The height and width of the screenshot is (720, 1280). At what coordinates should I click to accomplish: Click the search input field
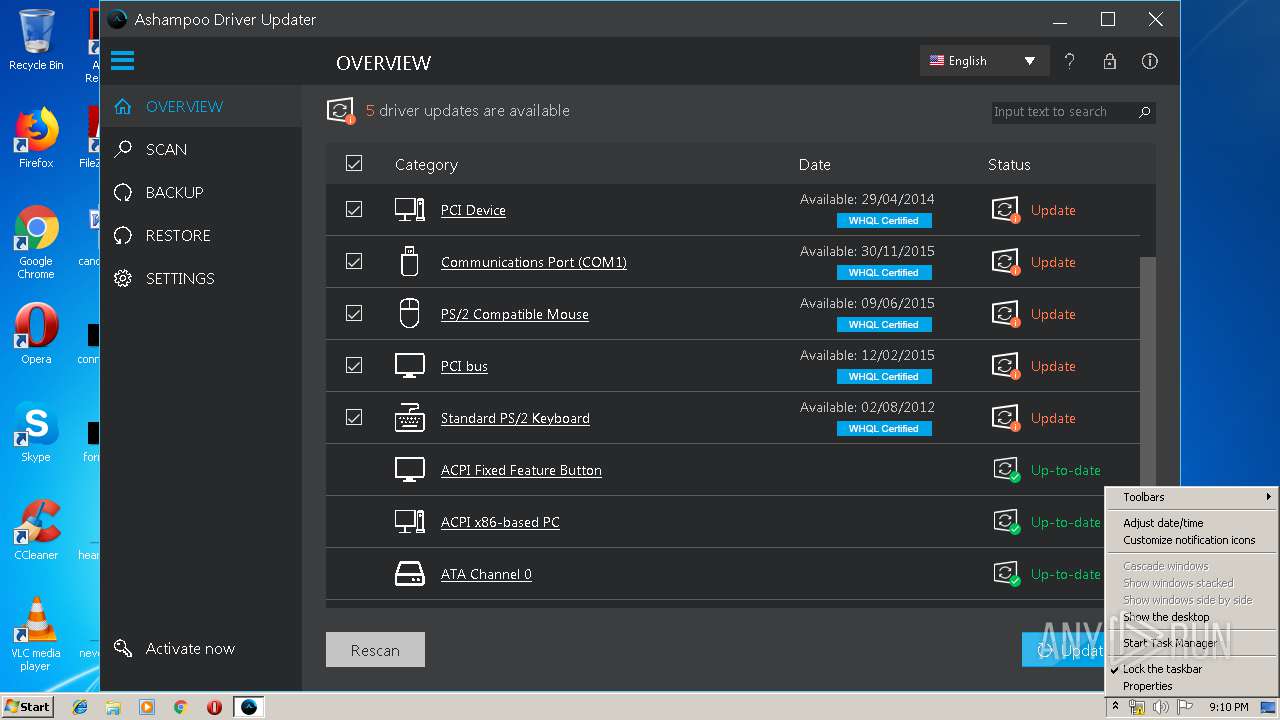1062,112
